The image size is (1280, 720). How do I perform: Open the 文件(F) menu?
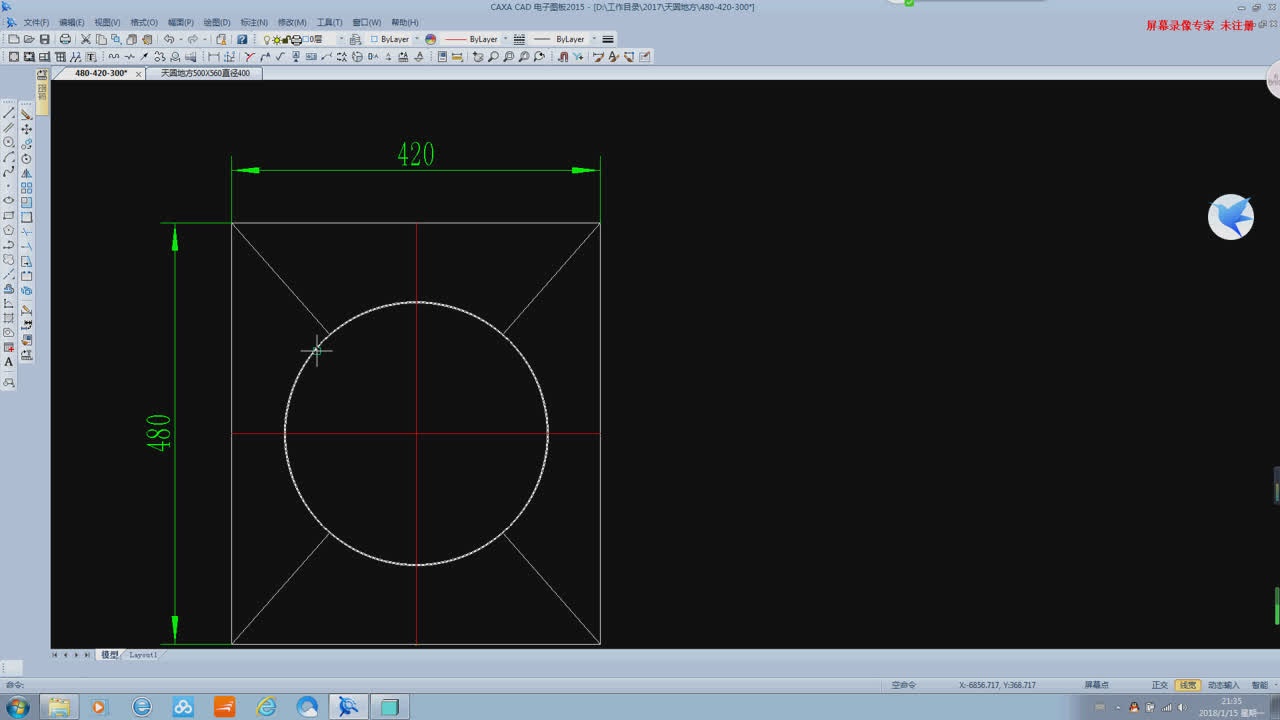36,22
